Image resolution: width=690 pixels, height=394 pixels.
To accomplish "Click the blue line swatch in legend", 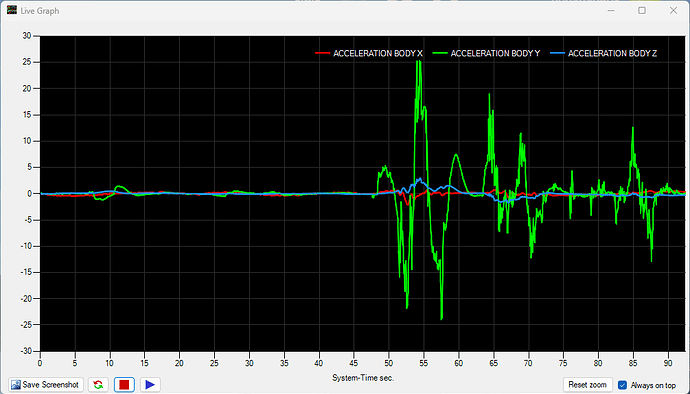I will tap(558, 54).
